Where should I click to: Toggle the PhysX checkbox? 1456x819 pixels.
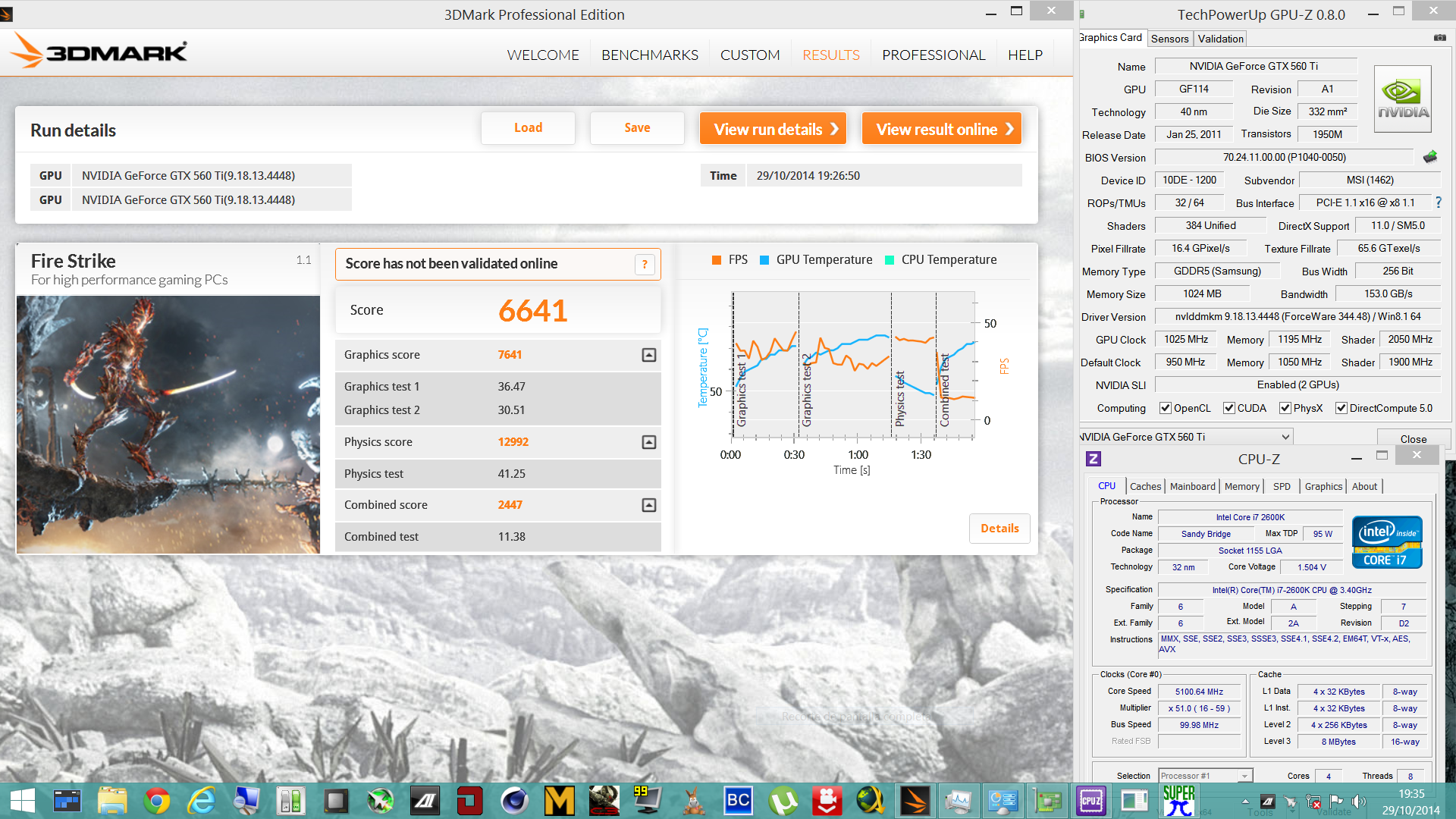tap(1285, 408)
